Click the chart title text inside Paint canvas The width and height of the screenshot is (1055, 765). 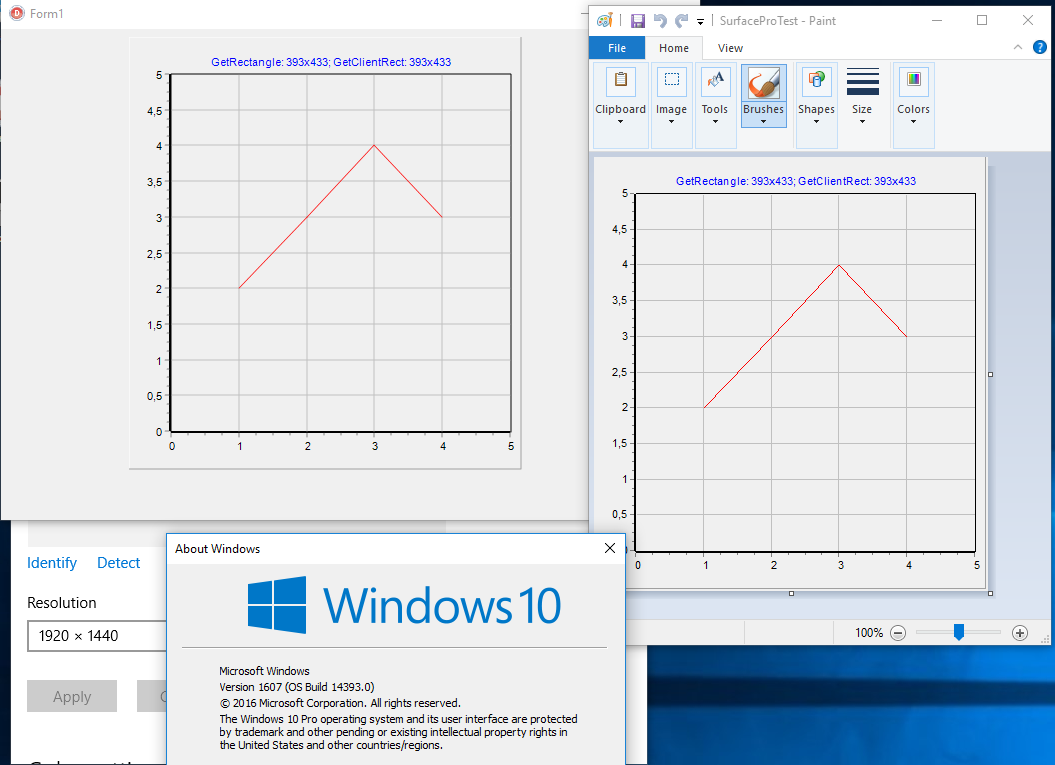[796, 181]
